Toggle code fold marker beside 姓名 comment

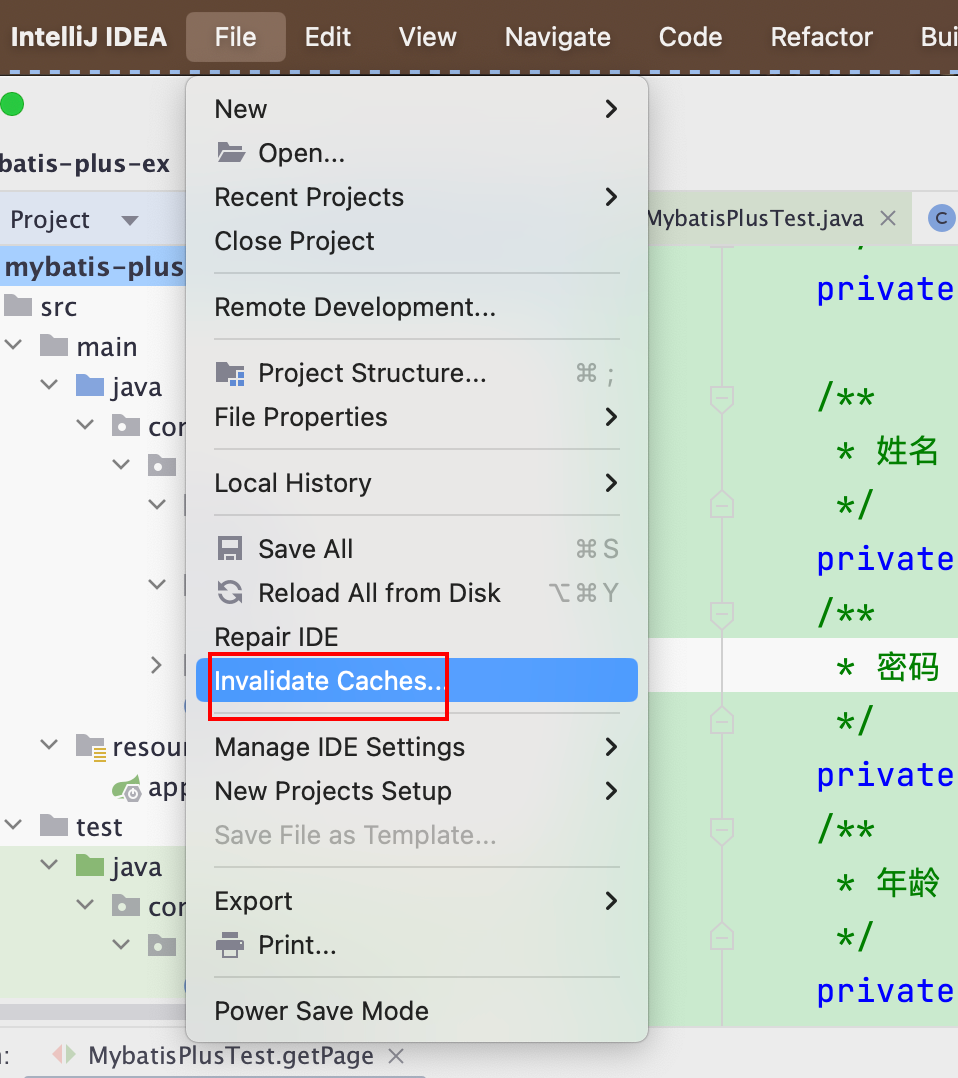pyautogui.click(x=721, y=399)
